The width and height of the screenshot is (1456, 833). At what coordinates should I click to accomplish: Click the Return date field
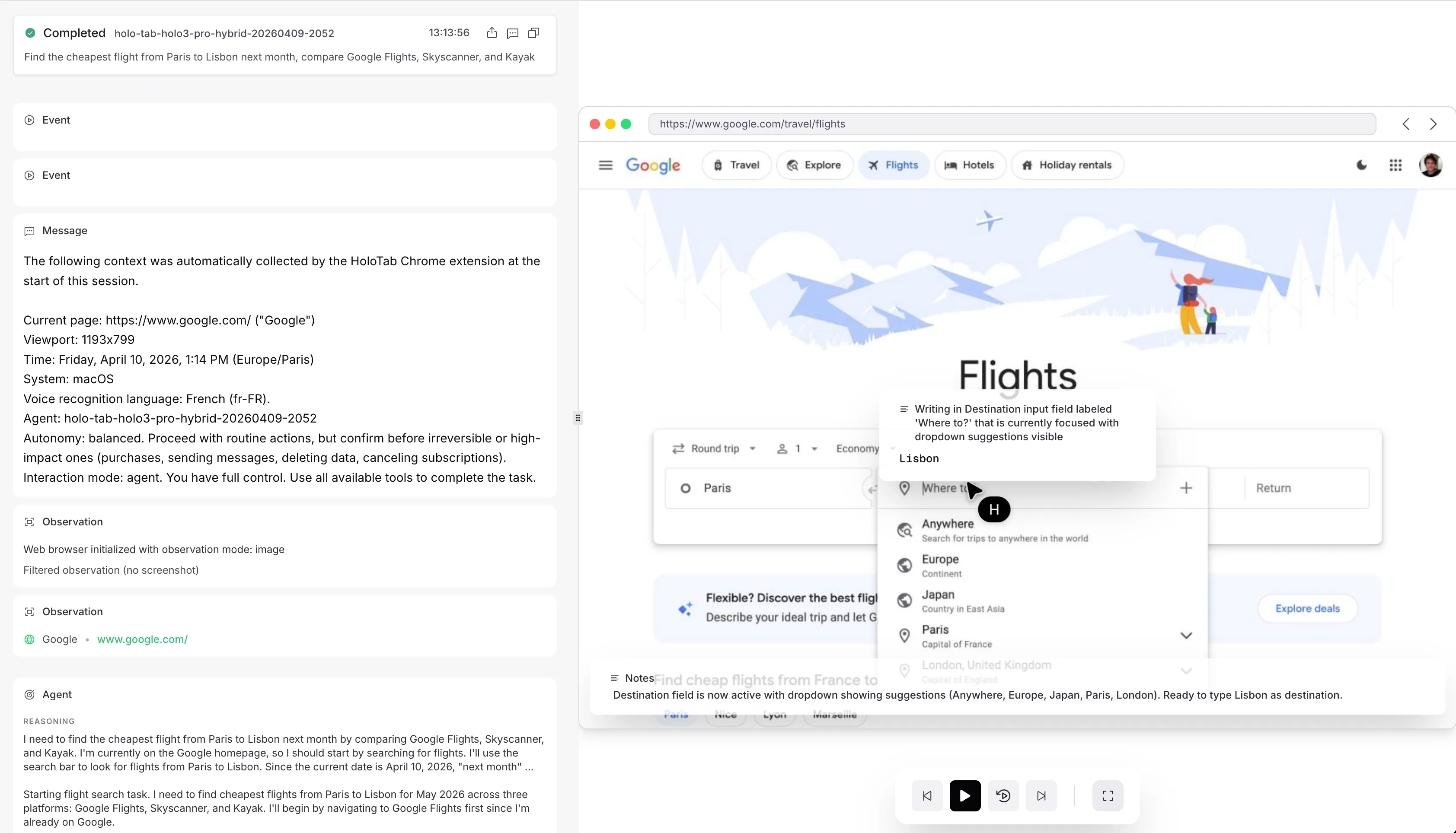coord(1306,489)
